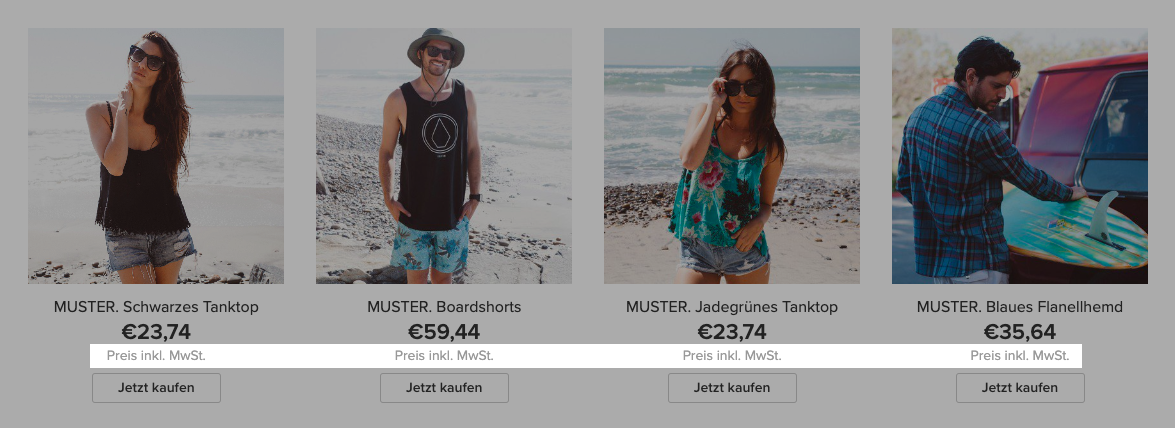The image size is (1175, 428).
Task: Click the MUSTER. Blaues Flanellhemd title
Action: pyautogui.click(x=1019, y=307)
